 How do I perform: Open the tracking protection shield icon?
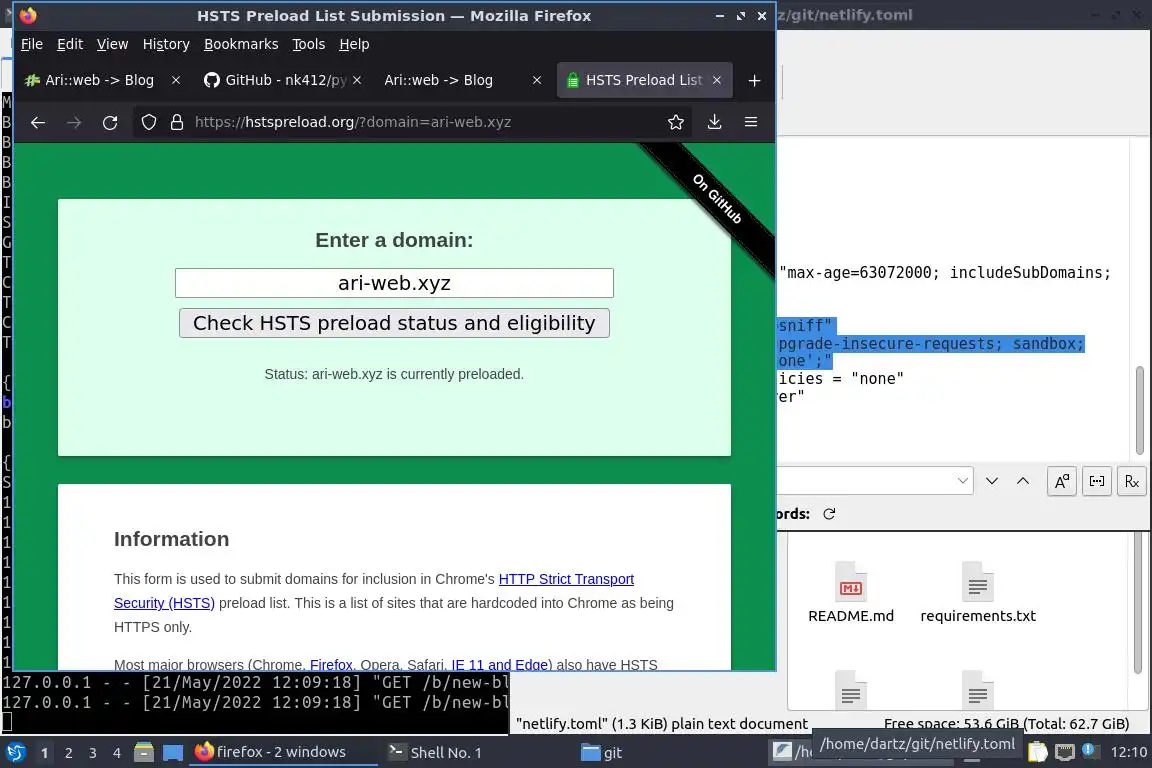tap(149, 122)
